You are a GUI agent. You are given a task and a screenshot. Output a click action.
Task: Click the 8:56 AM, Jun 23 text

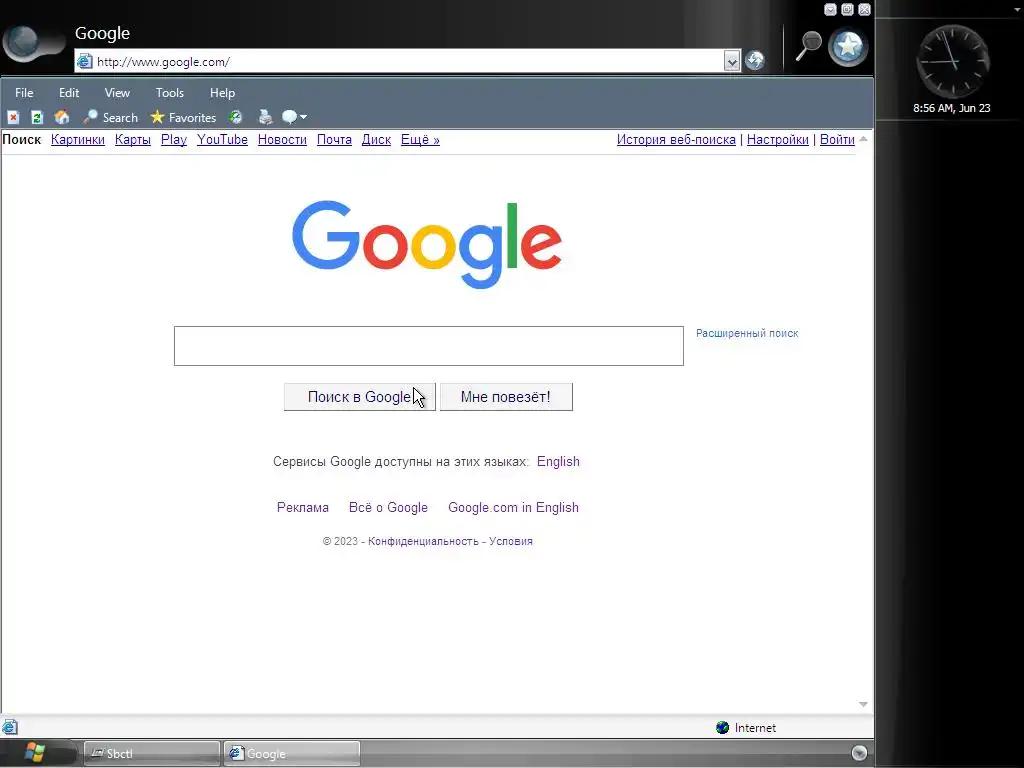[952, 108]
